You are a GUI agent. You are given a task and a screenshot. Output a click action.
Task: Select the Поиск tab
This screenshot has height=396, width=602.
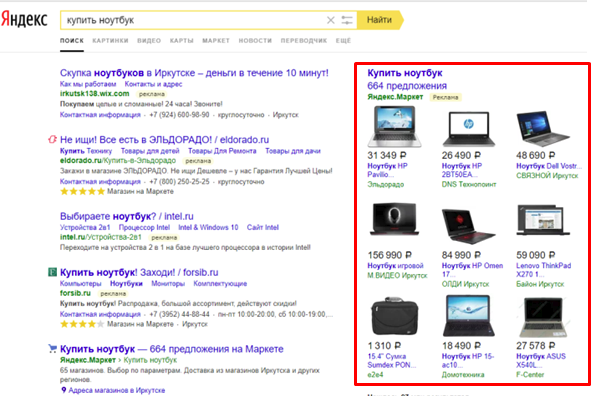pyautogui.click(x=72, y=41)
